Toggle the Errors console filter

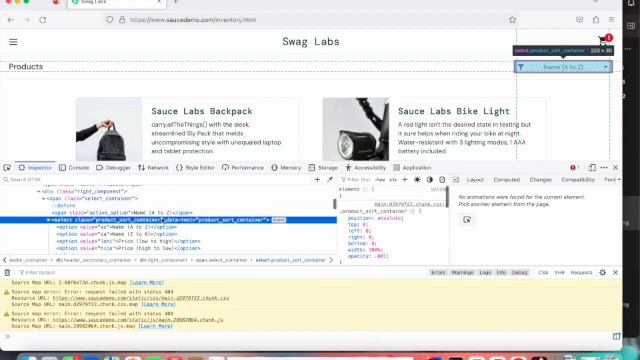pyautogui.click(x=438, y=272)
